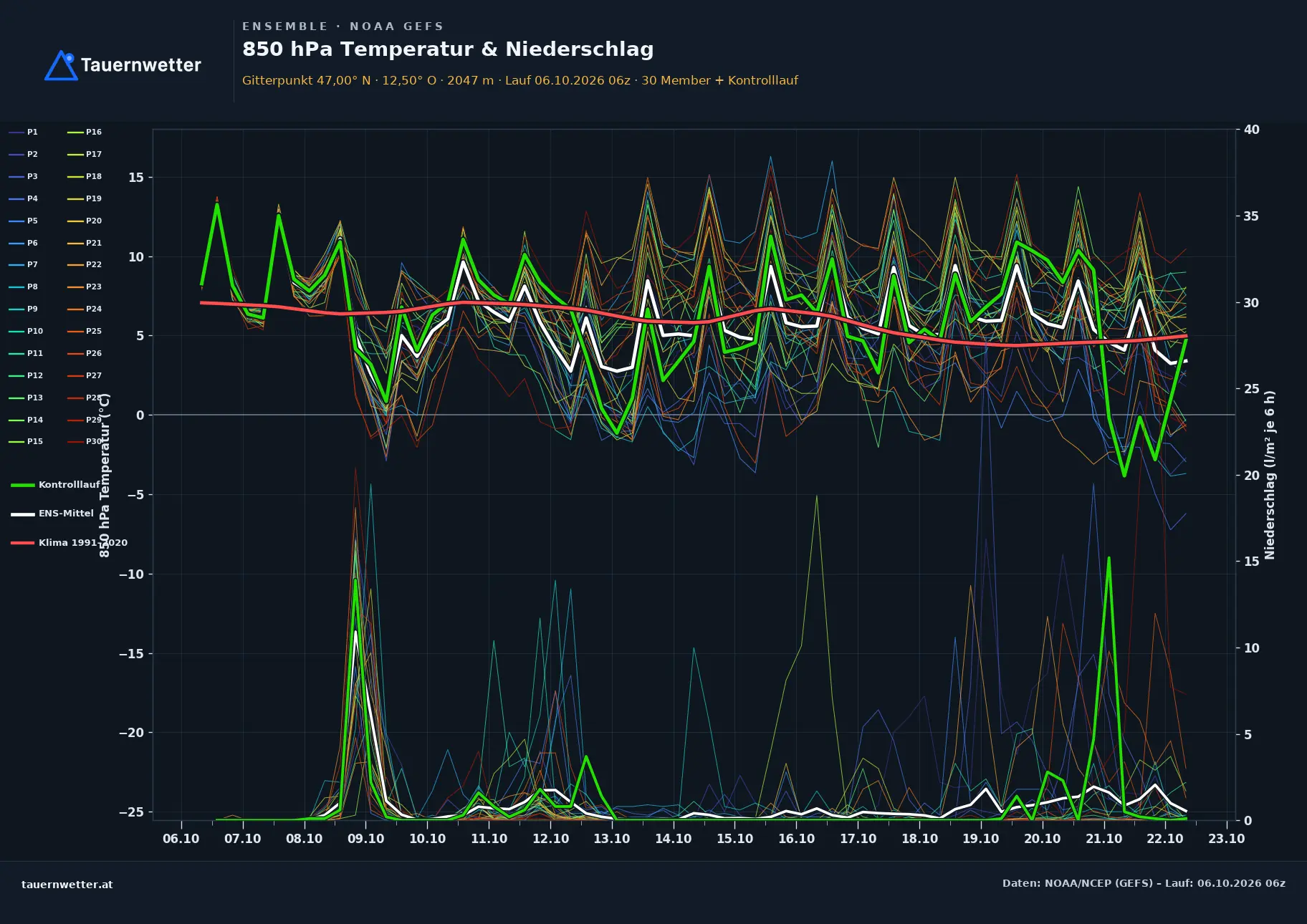Select the P5 legend entry

click(x=23, y=221)
